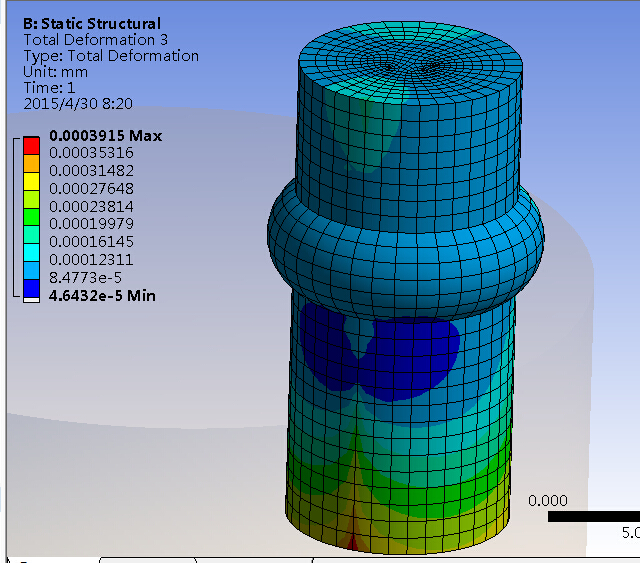
Task: Click the '0.00035316' legend value
Action: [91, 153]
